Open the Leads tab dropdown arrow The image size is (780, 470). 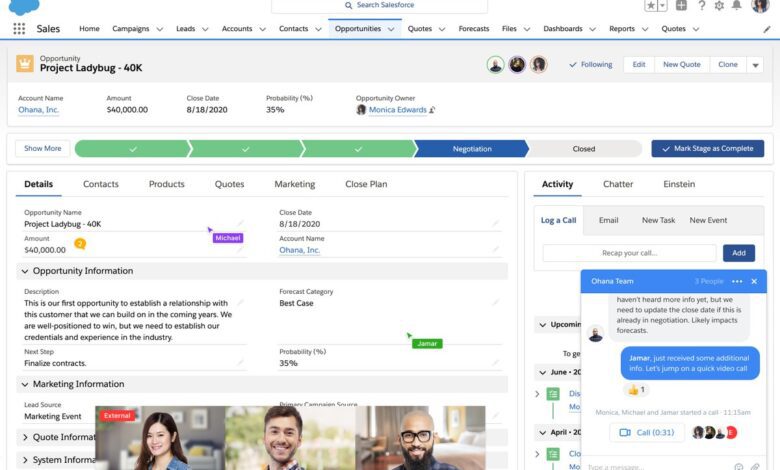coord(205,29)
